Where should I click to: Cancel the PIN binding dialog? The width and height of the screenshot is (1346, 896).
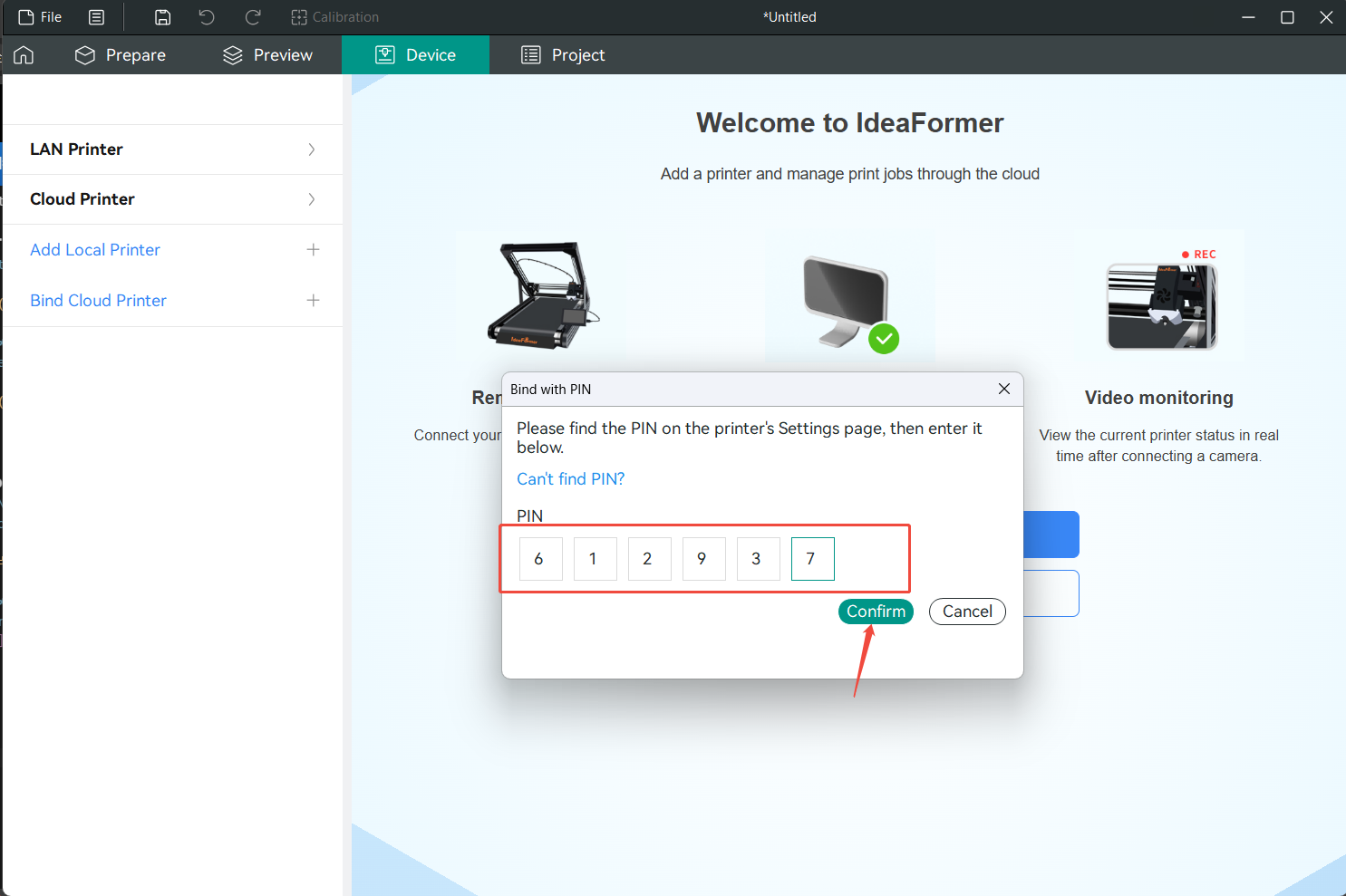point(967,612)
